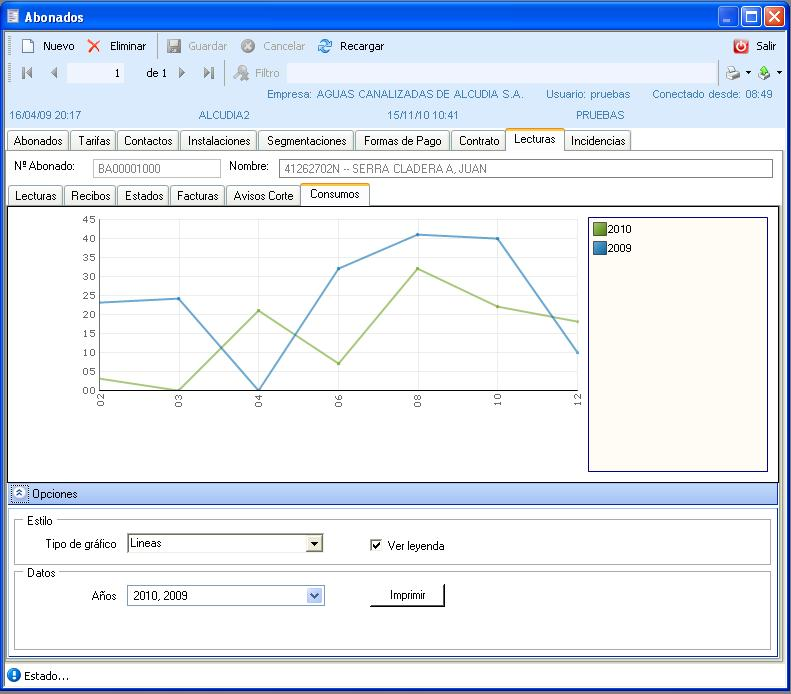Click the 'de 1' record count text
791x694 pixels.
(156, 73)
